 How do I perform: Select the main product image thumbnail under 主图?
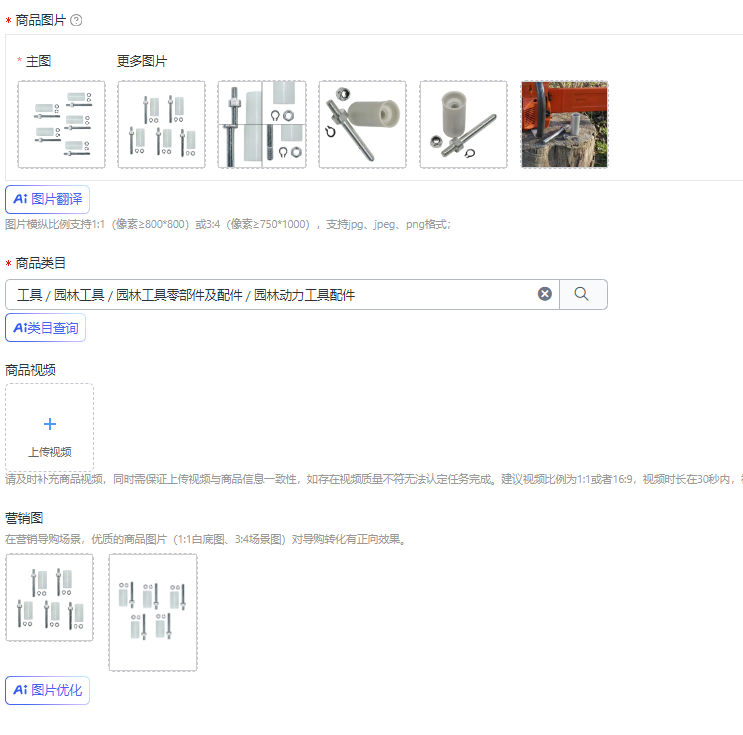62,125
